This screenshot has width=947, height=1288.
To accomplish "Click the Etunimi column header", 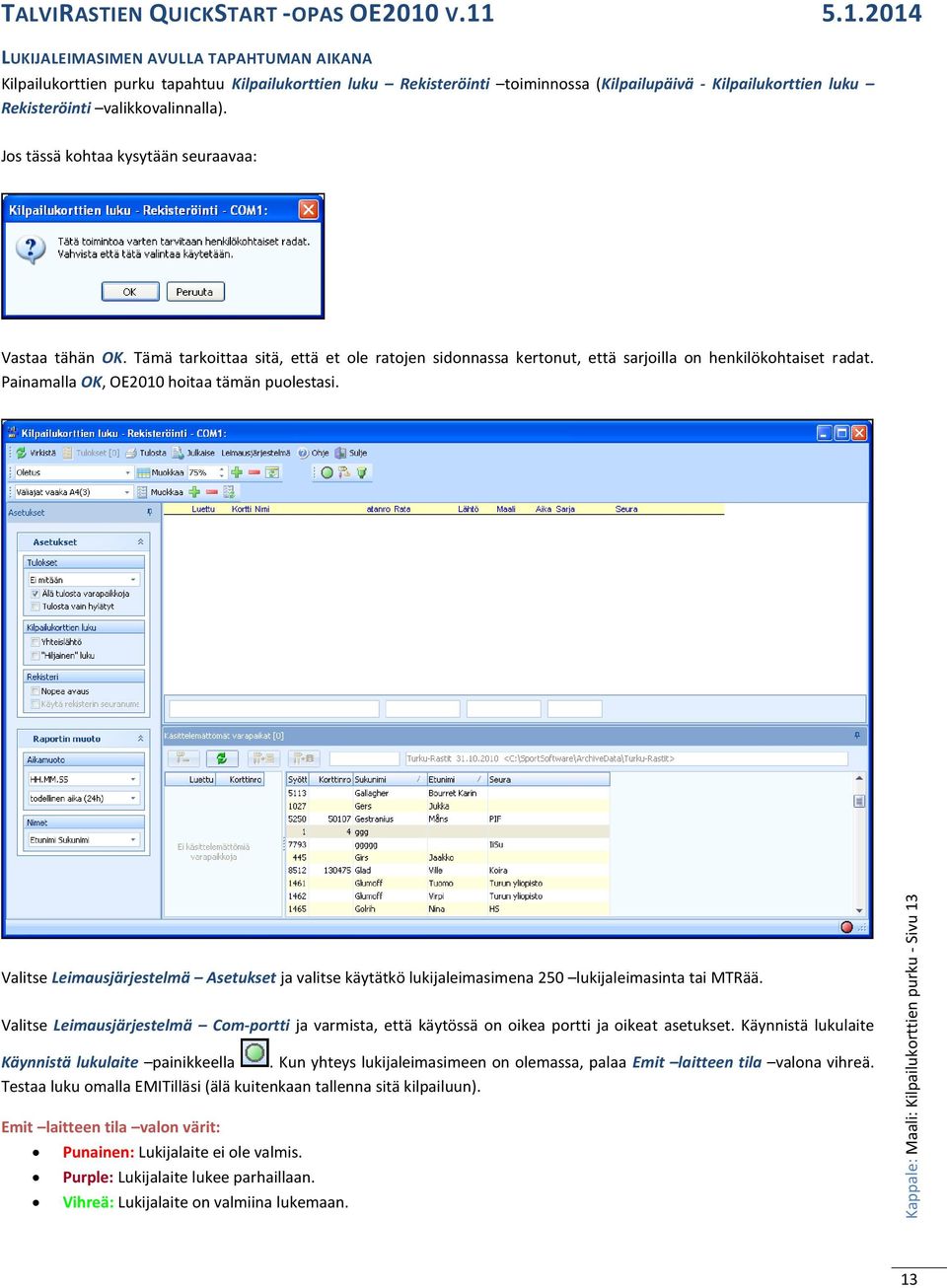I will tap(457, 779).
